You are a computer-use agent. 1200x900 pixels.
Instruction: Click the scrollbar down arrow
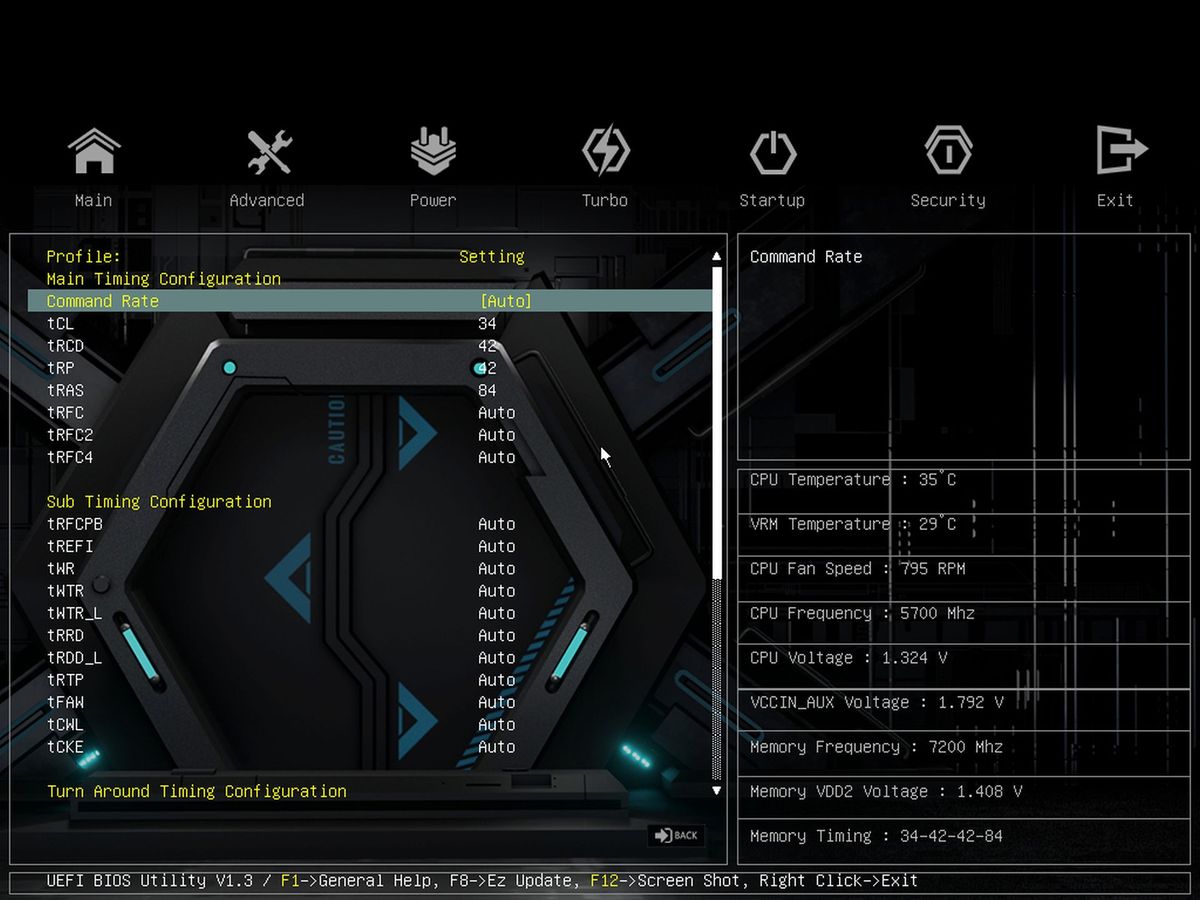tap(716, 791)
